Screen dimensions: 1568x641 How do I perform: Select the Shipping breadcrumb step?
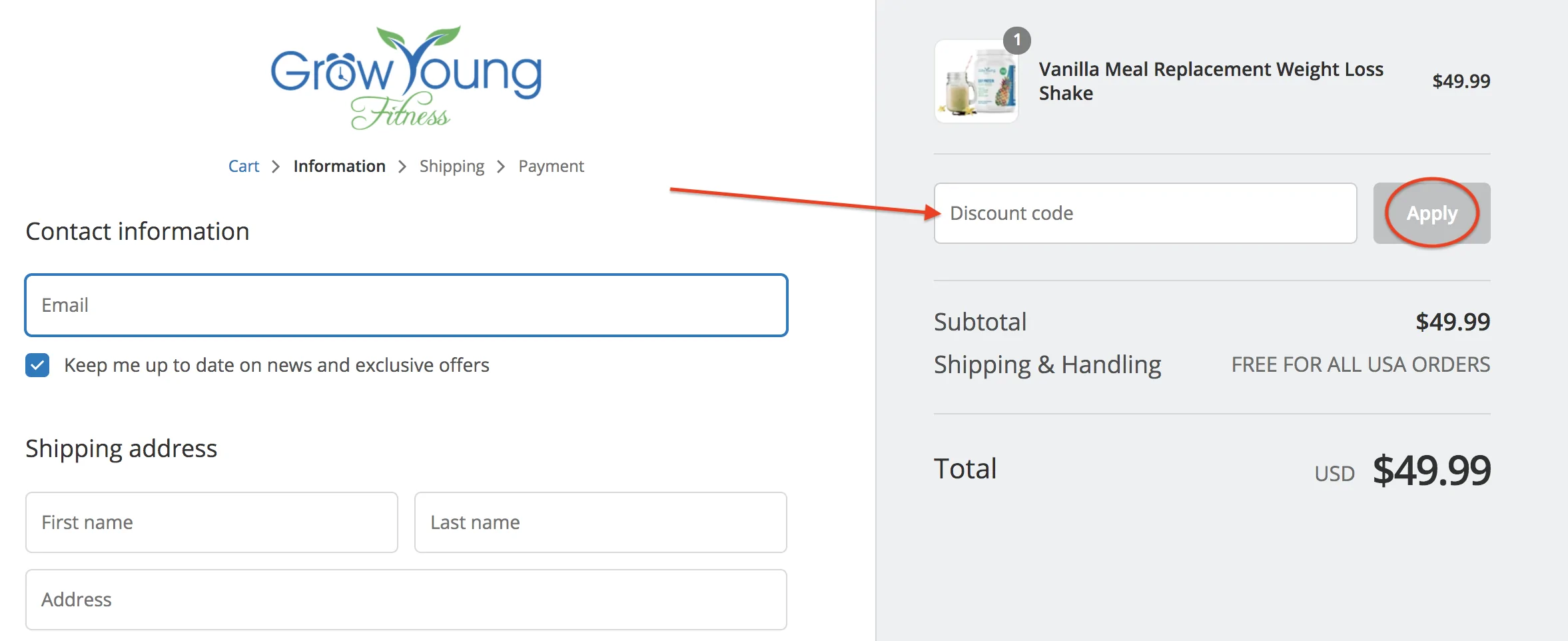coord(452,167)
